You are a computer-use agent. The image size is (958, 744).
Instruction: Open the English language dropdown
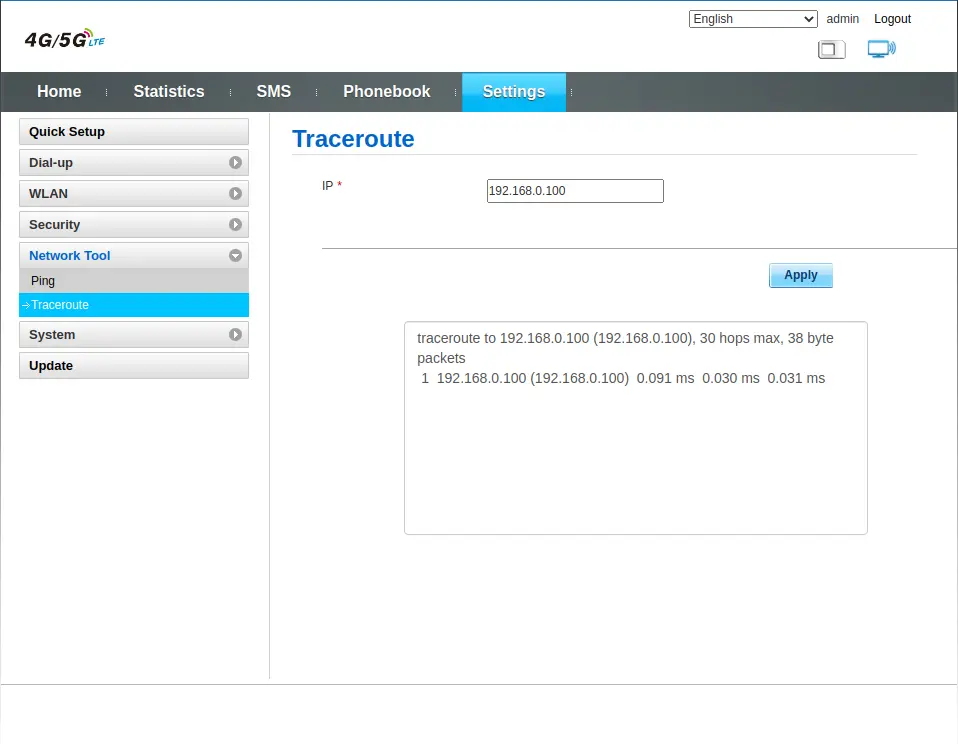[753, 19]
